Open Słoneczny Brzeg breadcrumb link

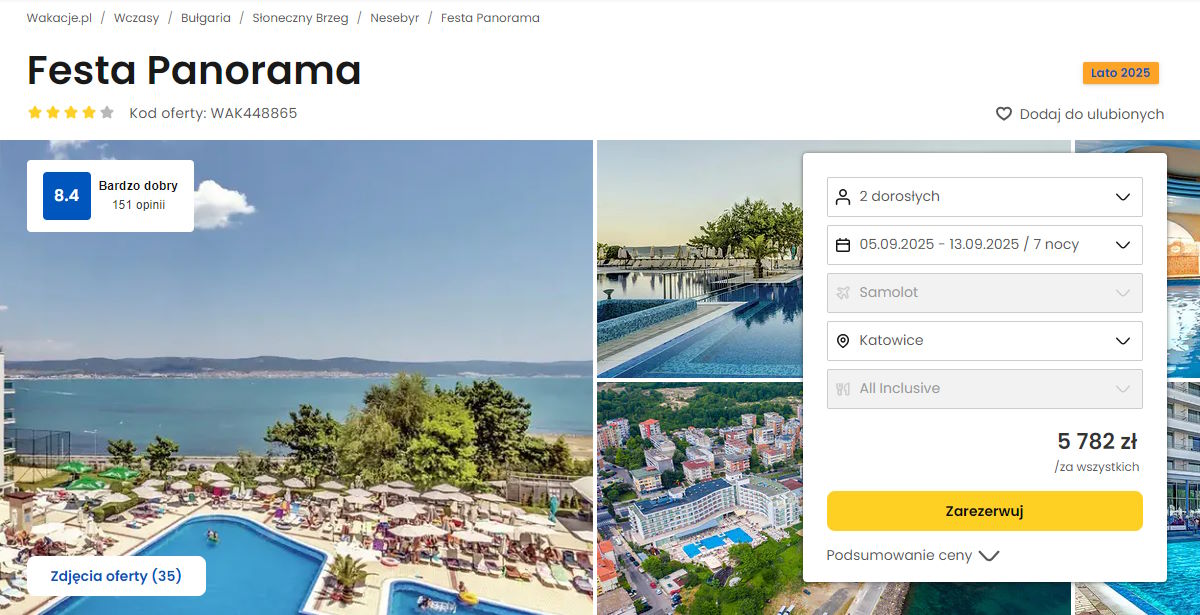(300, 18)
